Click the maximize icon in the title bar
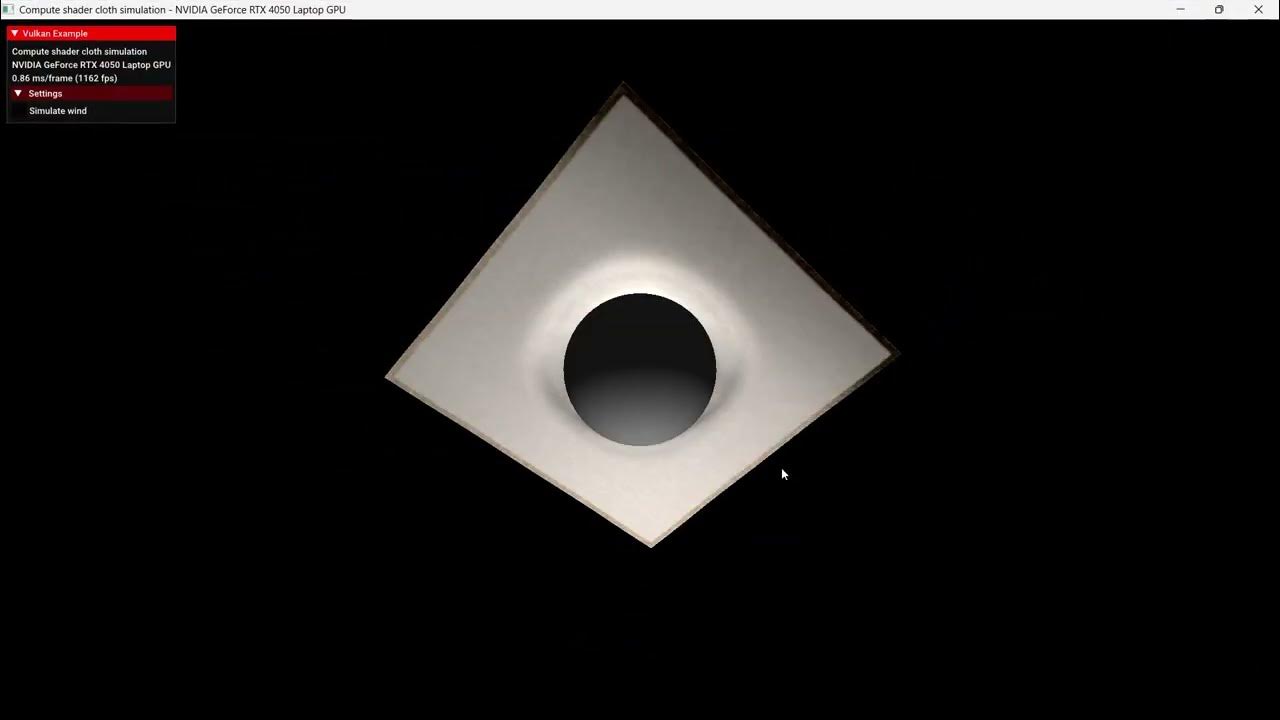The height and width of the screenshot is (720, 1280). [x=1219, y=9]
